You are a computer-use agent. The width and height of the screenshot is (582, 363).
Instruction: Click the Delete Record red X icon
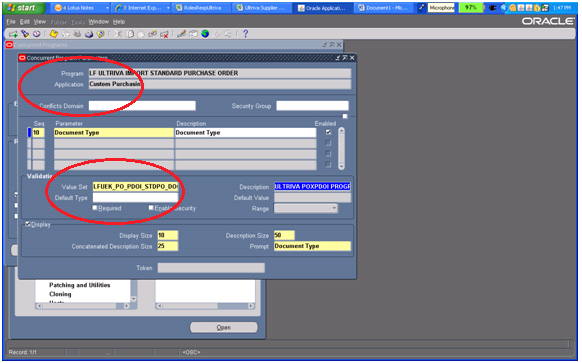pyautogui.click(x=164, y=34)
